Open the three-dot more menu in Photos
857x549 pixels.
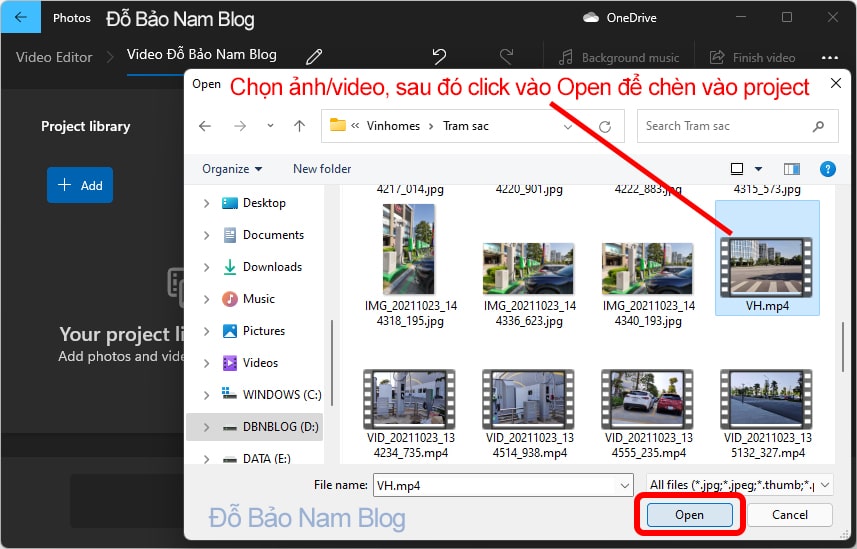pyautogui.click(x=829, y=57)
